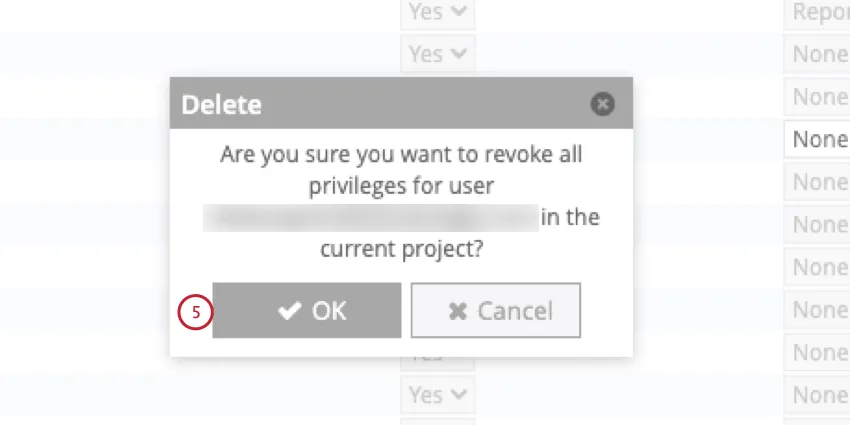Click the None field directly above the highlighted one
The width and height of the screenshot is (850, 425).
coord(818,97)
